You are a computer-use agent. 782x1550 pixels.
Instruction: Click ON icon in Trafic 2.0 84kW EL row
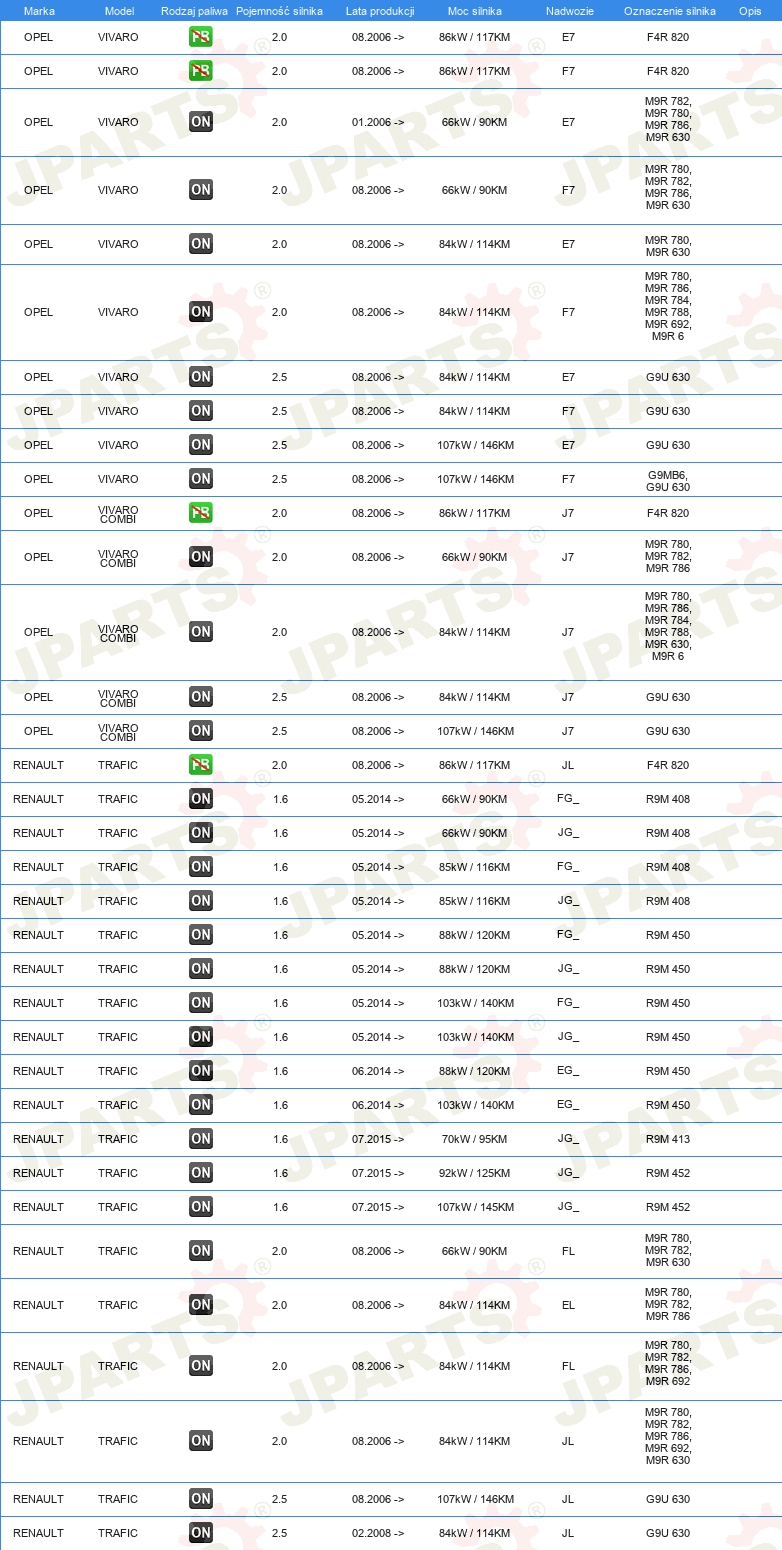point(201,1305)
